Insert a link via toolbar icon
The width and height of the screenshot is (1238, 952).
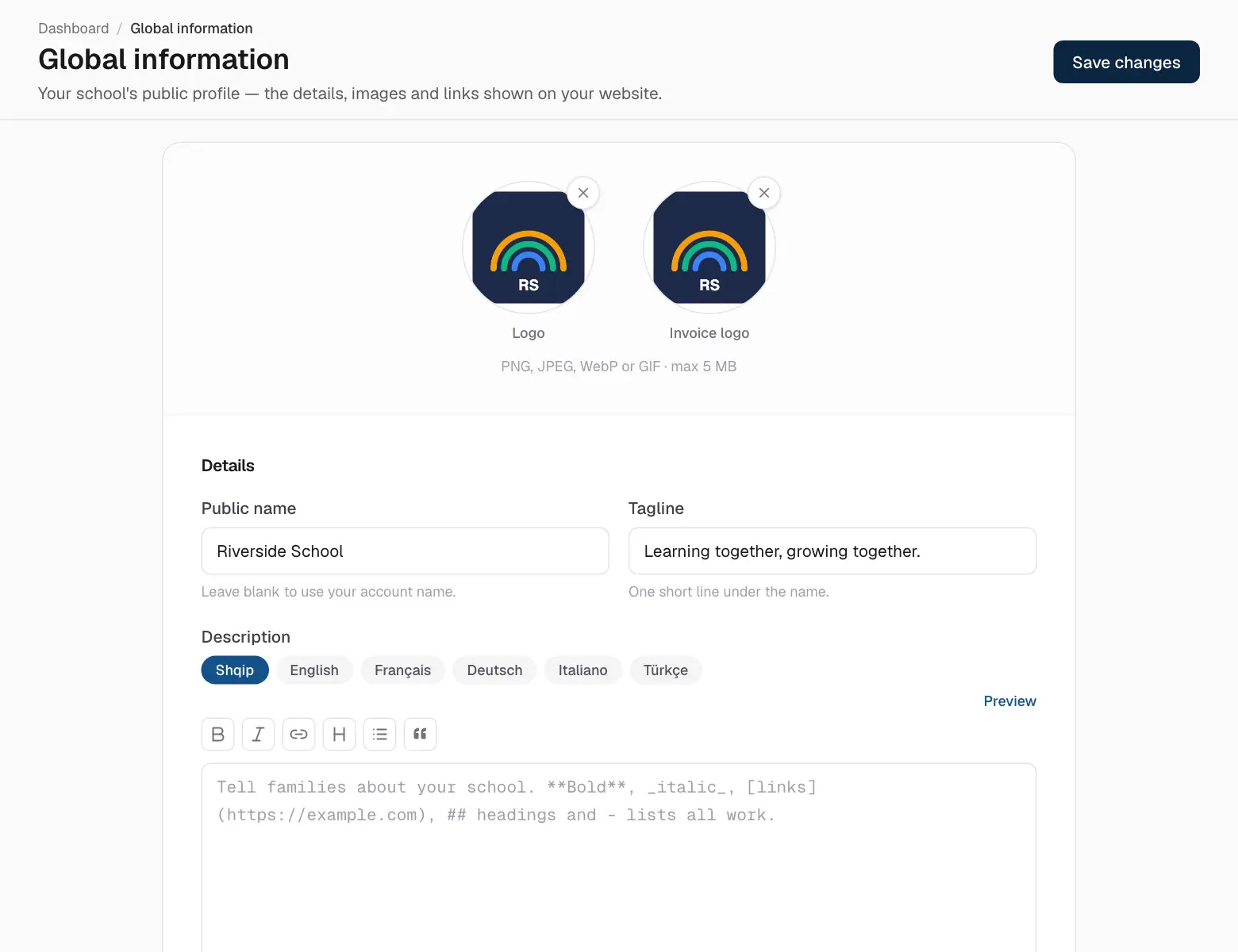coord(299,734)
